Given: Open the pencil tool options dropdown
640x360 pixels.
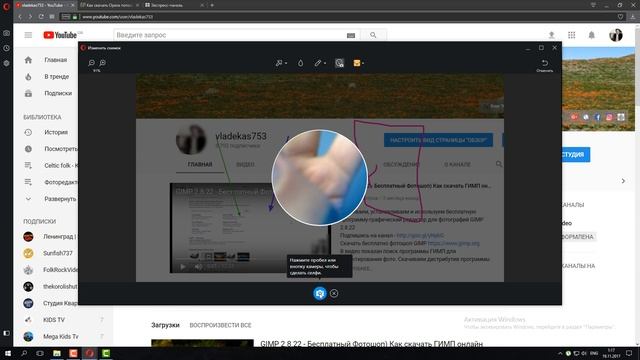Looking at the screenshot, I should (325, 63).
